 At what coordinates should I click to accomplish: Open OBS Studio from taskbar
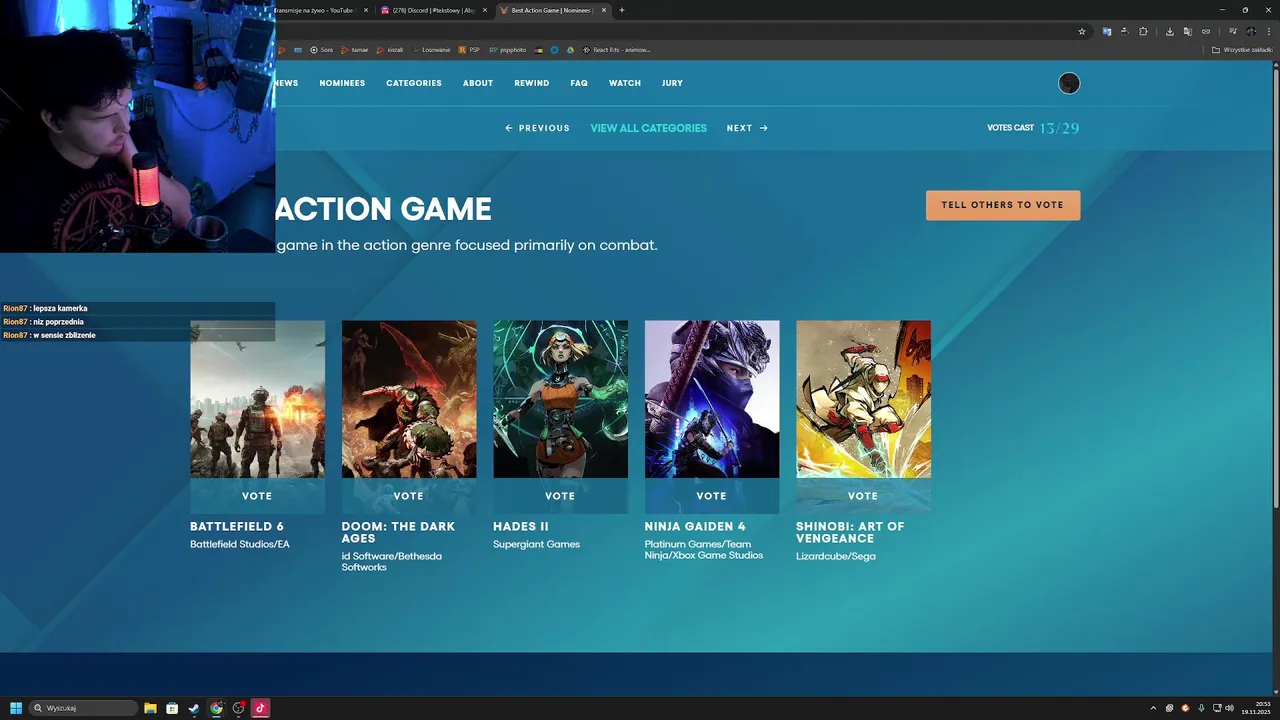pyautogui.click(x=238, y=708)
